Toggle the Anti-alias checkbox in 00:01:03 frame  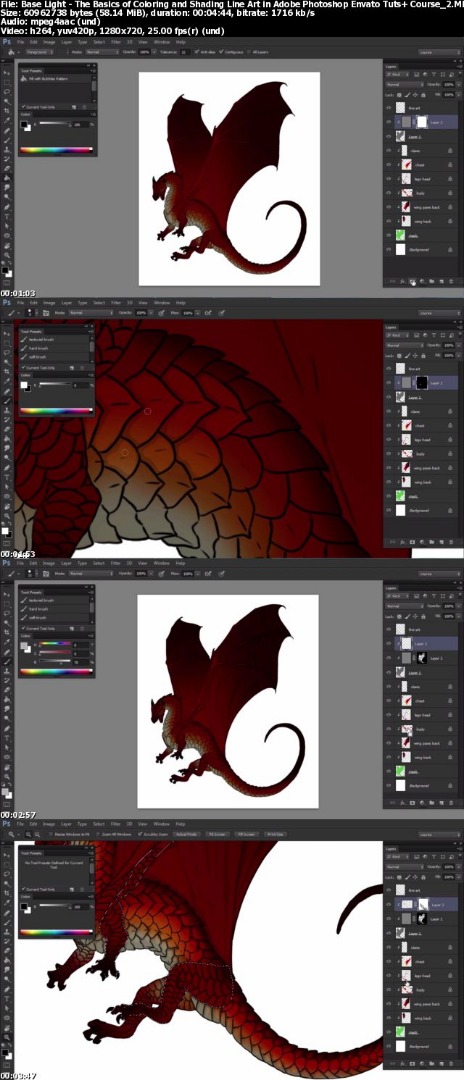coord(198,52)
